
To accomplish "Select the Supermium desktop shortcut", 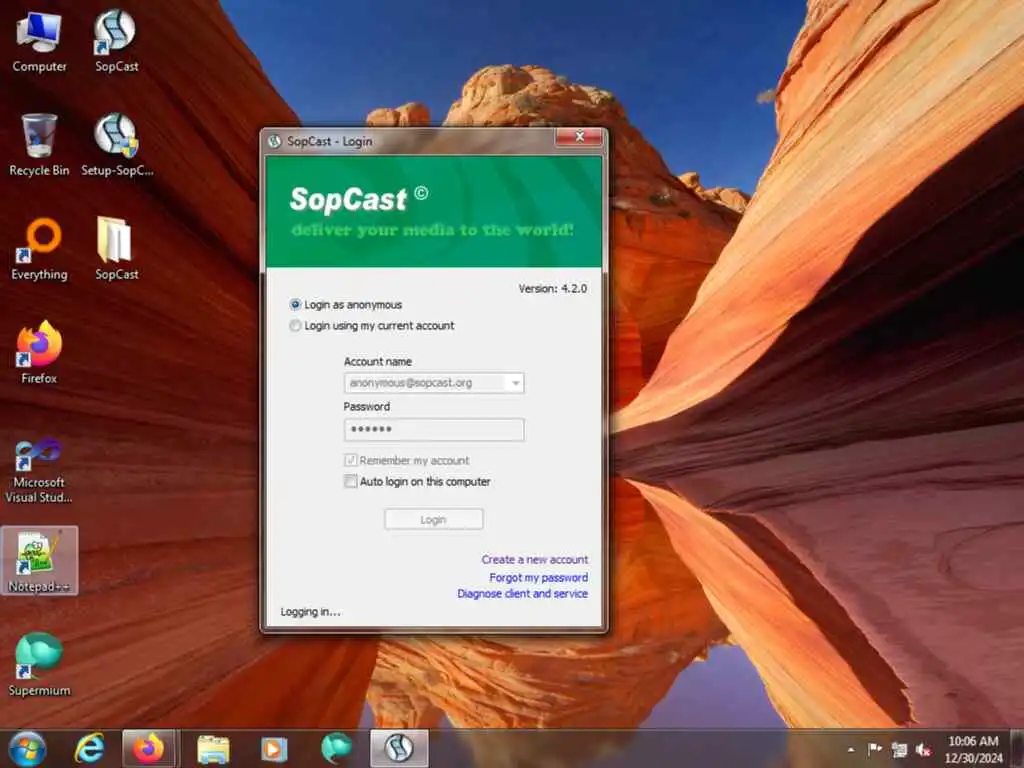I will click(39, 665).
